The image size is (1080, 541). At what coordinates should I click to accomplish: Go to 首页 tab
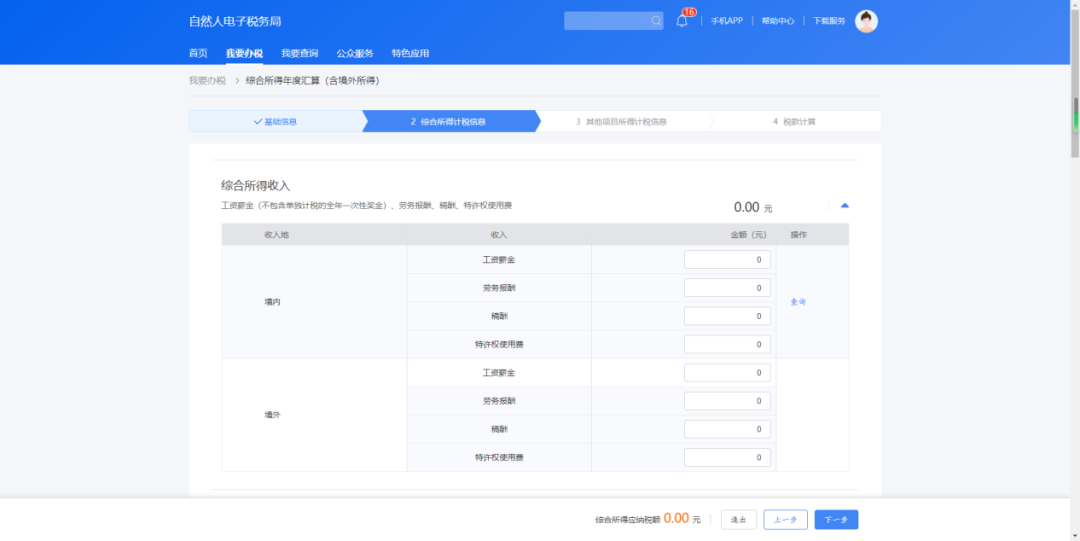(x=198, y=53)
